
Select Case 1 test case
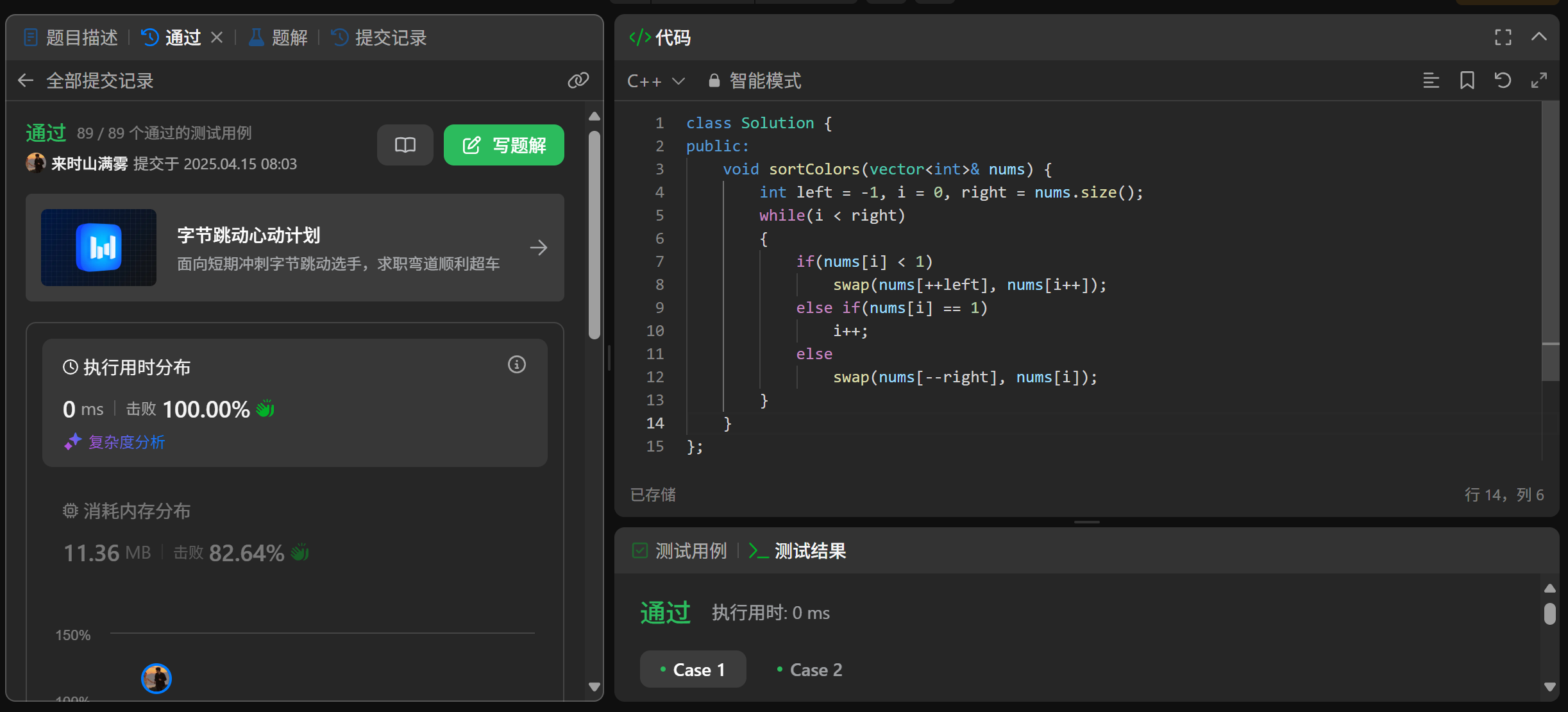[x=693, y=670]
